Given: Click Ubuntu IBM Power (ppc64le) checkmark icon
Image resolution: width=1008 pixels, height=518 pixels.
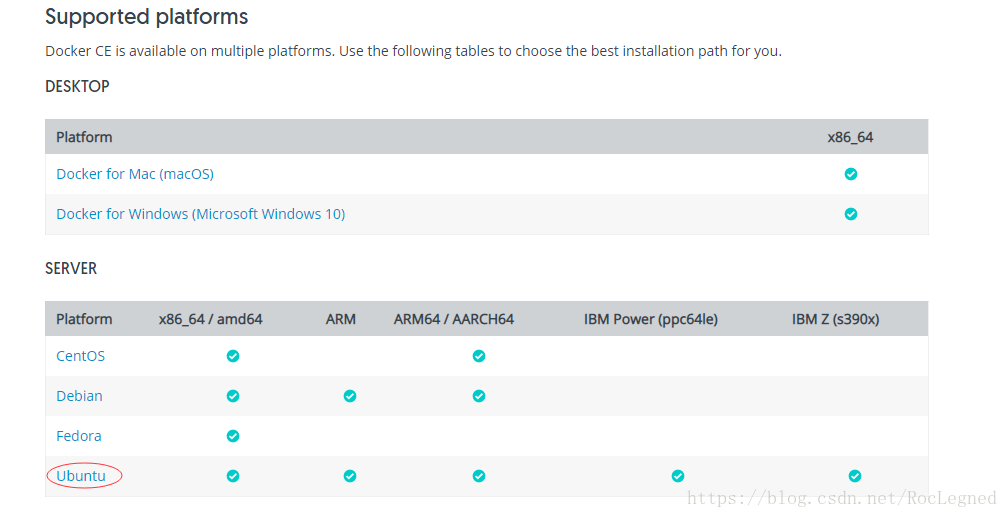Looking at the screenshot, I should click(678, 476).
